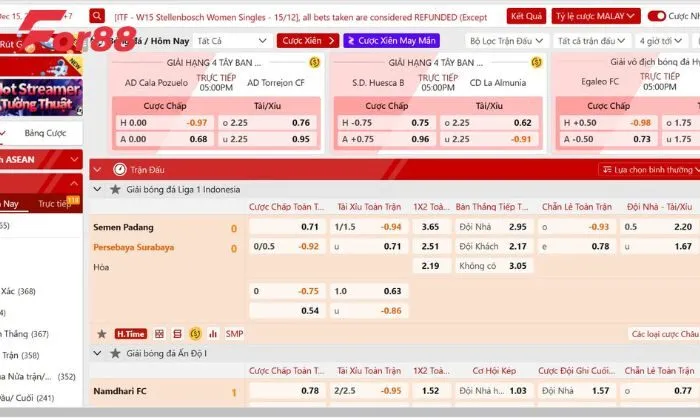Star the Semen Padang match row
Screen dimensions: 700x420
pyautogui.click(x=101, y=333)
